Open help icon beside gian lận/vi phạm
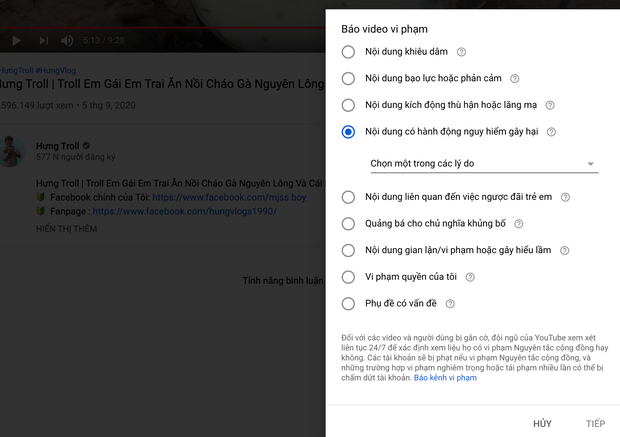 point(565,250)
